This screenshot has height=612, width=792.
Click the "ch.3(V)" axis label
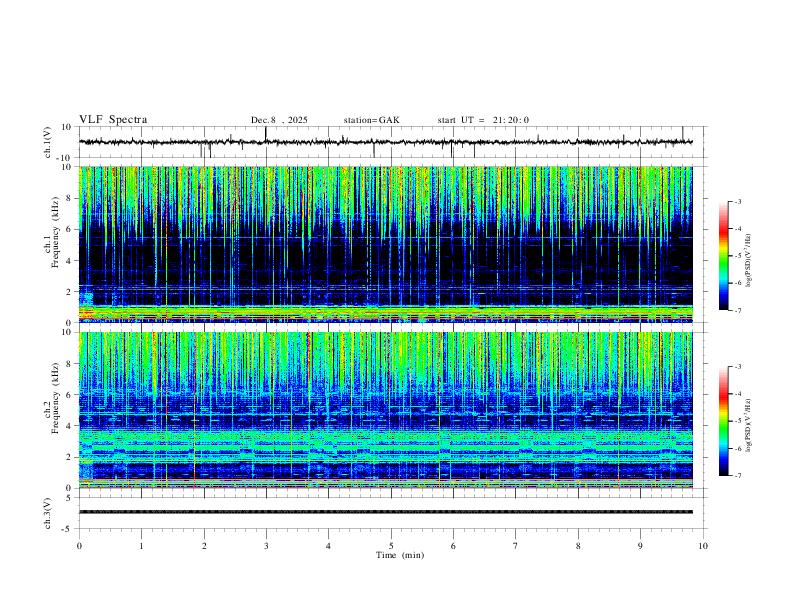(x=47, y=514)
